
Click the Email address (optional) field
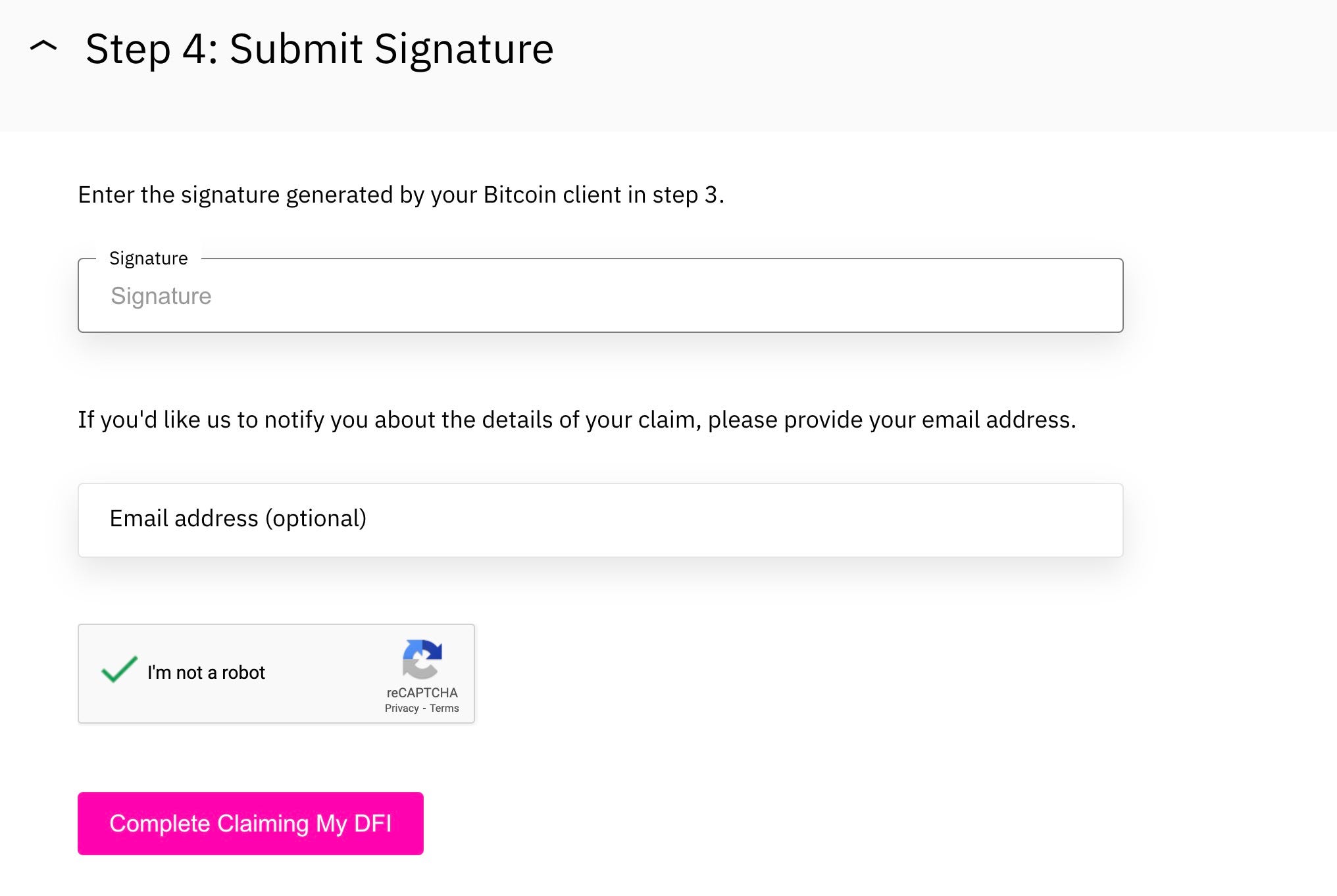point(600,520)
